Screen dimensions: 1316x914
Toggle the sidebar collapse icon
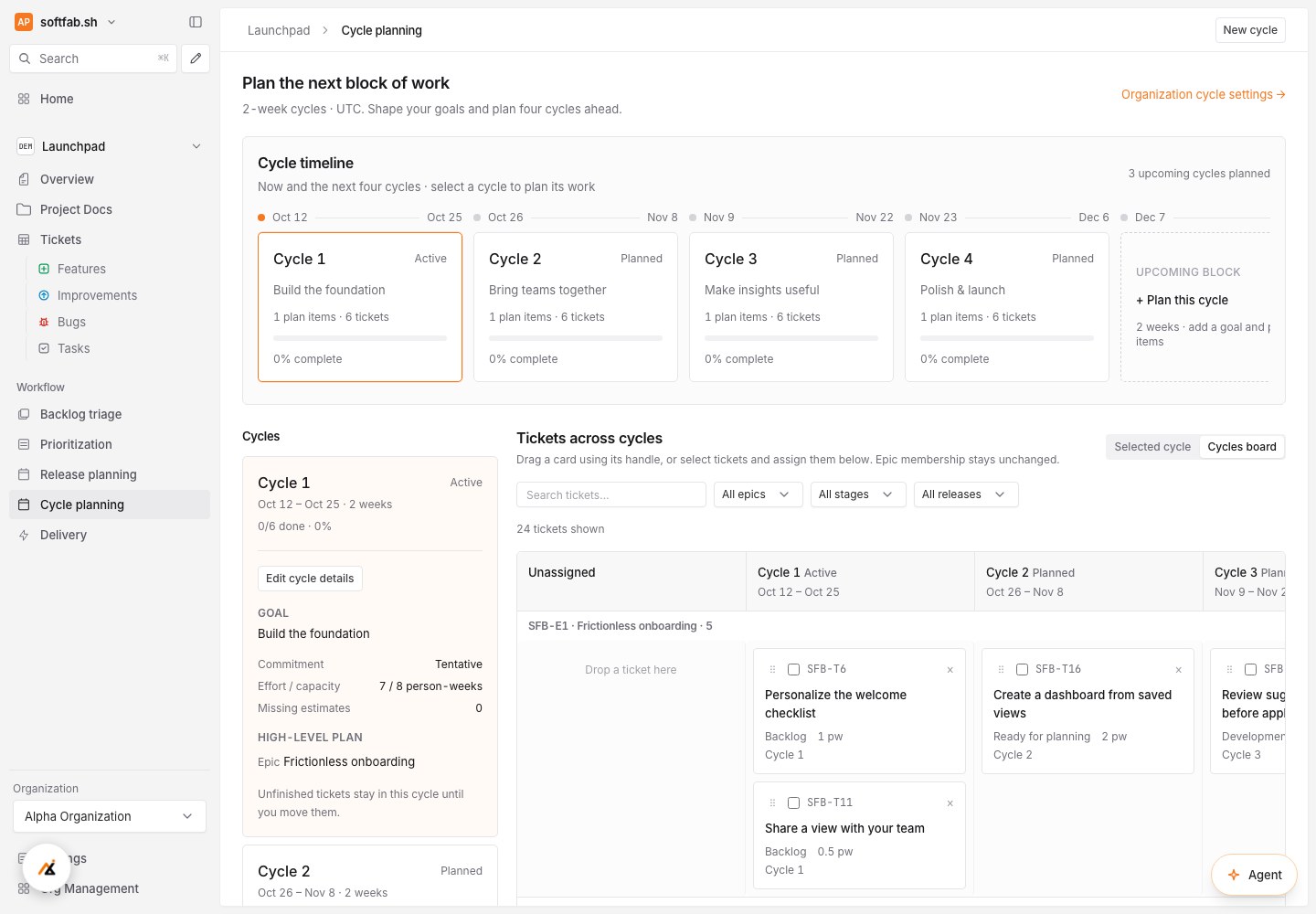click(x=196, y=22)
